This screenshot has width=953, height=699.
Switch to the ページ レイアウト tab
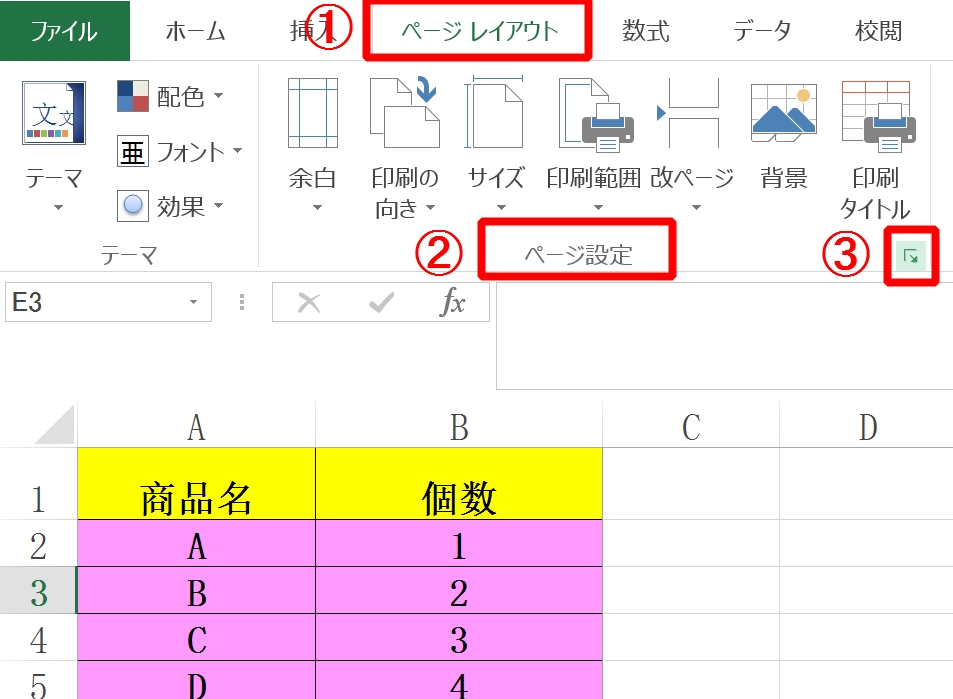[478, 31]
